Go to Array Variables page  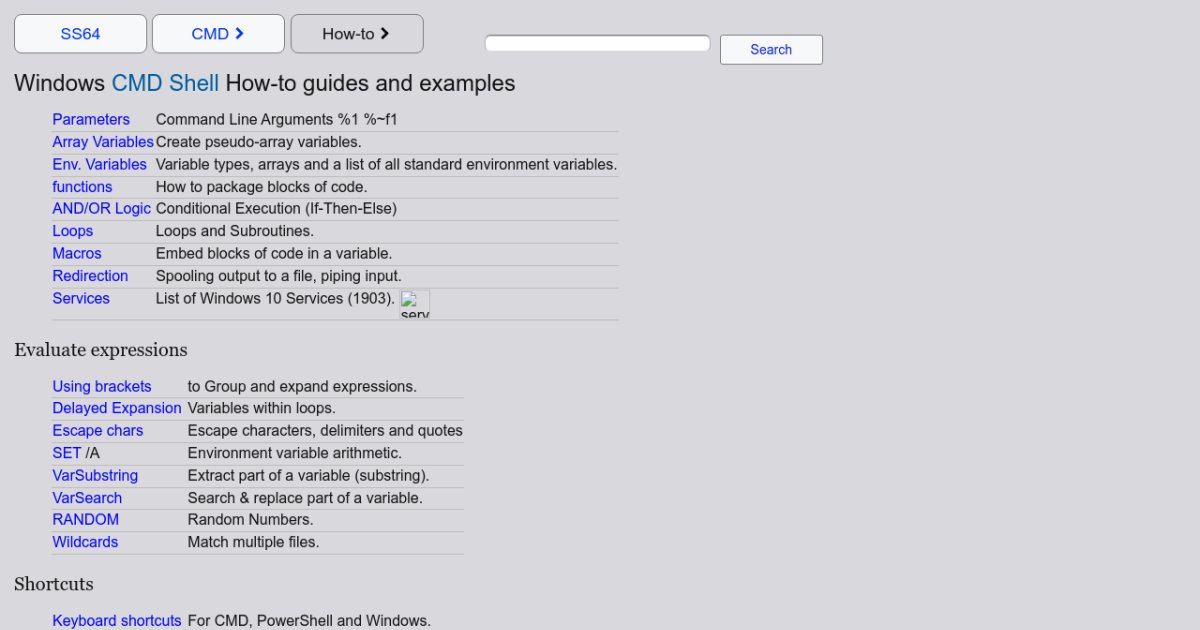pyautogui.click(x=103, y=142)
